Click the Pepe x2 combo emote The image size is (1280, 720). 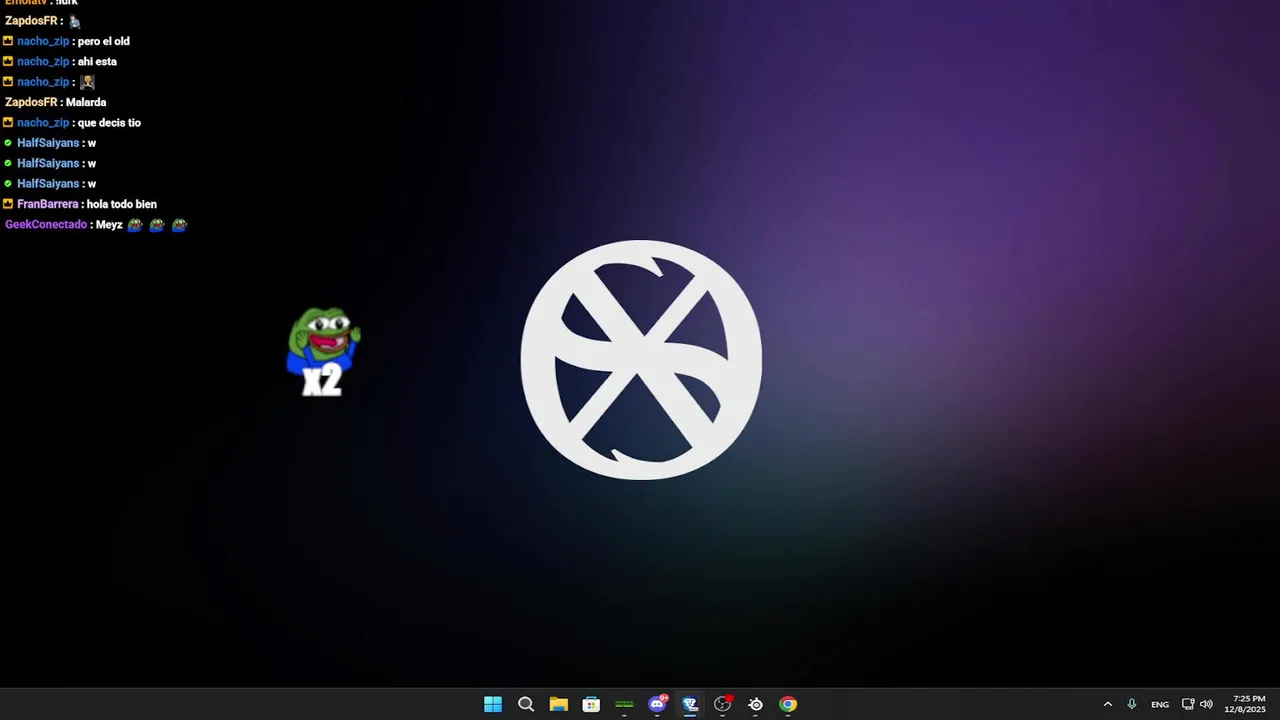323,351
